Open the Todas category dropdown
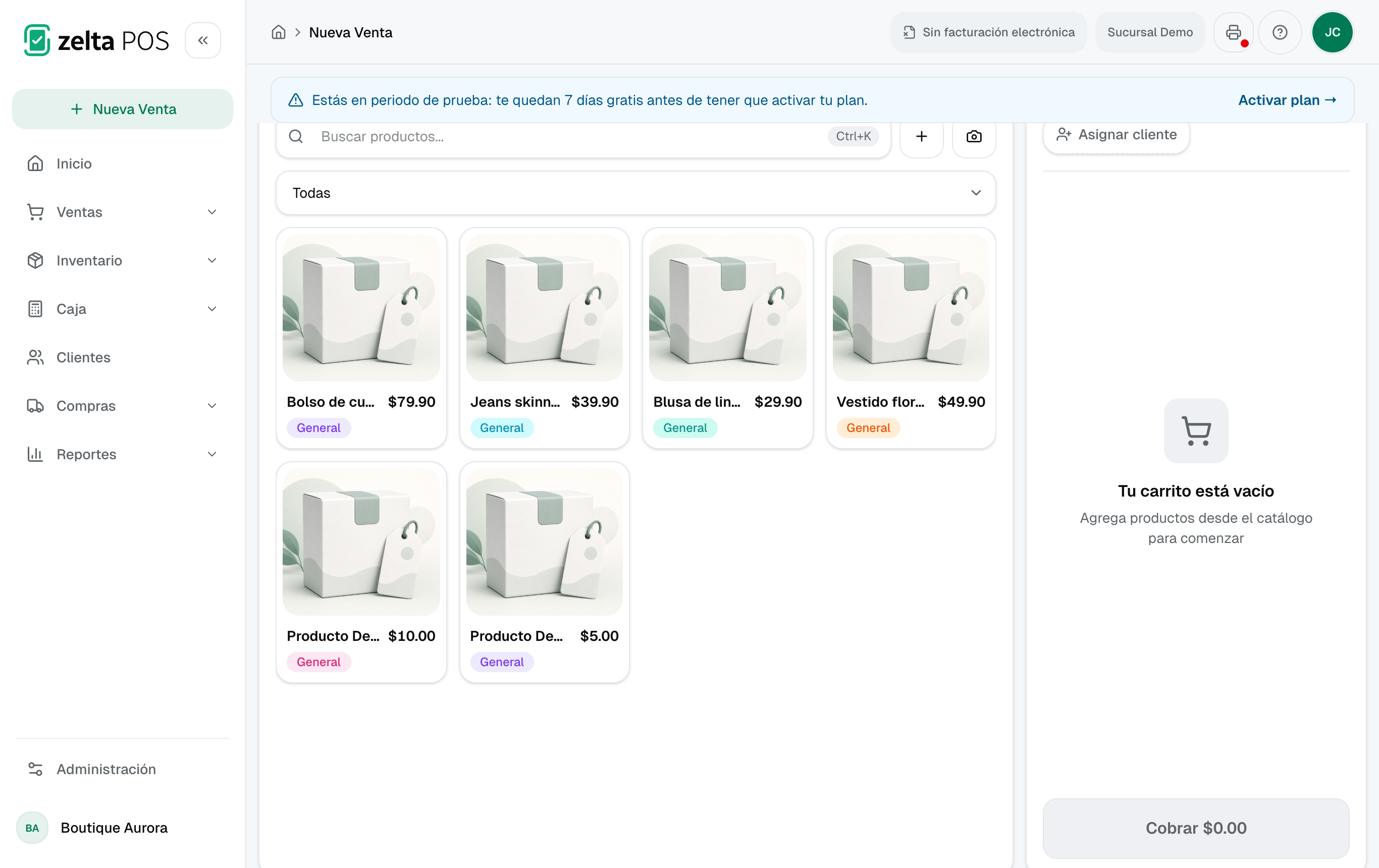Screen dimensions: 1379x868 click(x=635, y=193)
